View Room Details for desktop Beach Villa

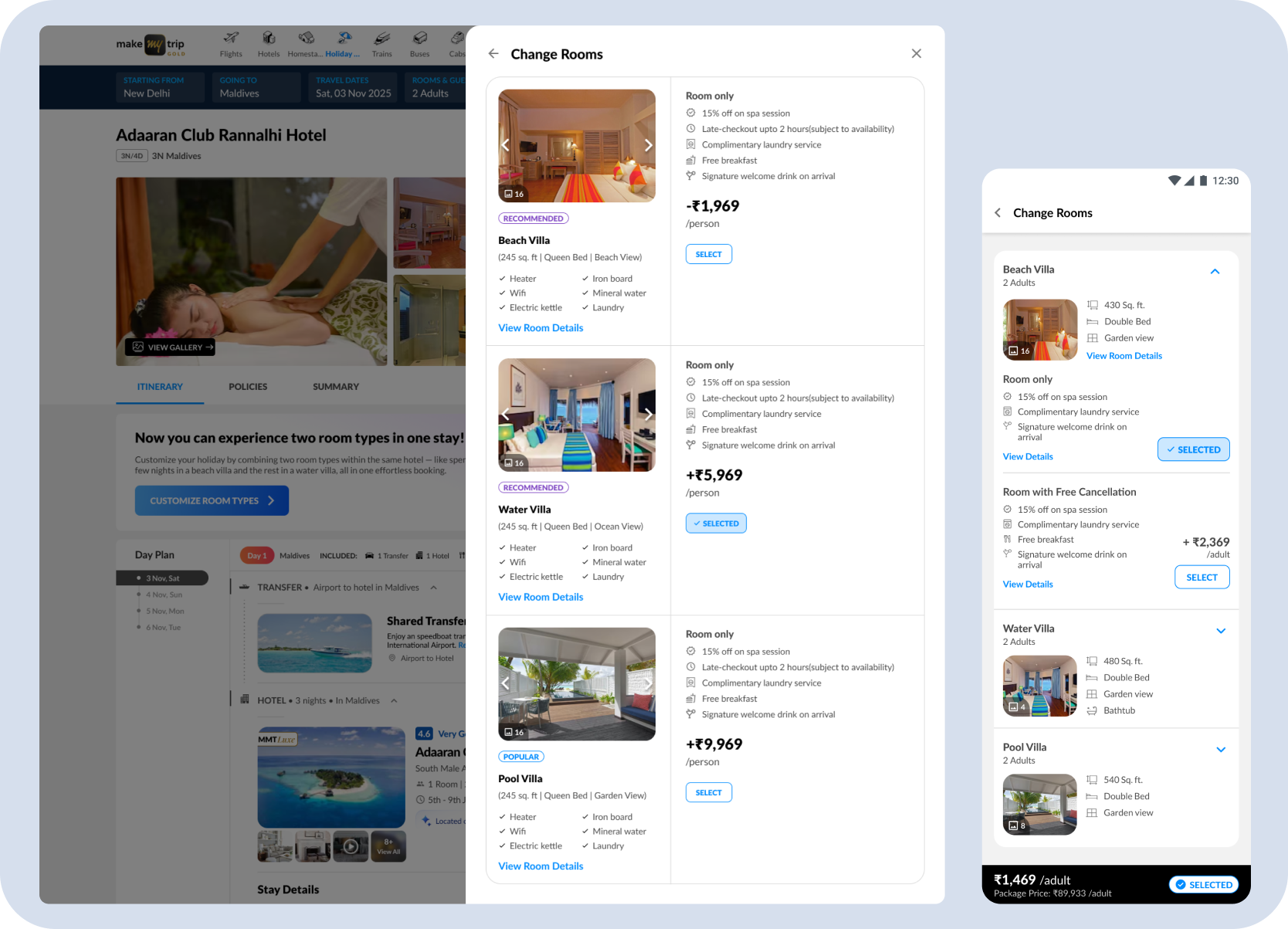pyautogui.click(x=541, y=328)
